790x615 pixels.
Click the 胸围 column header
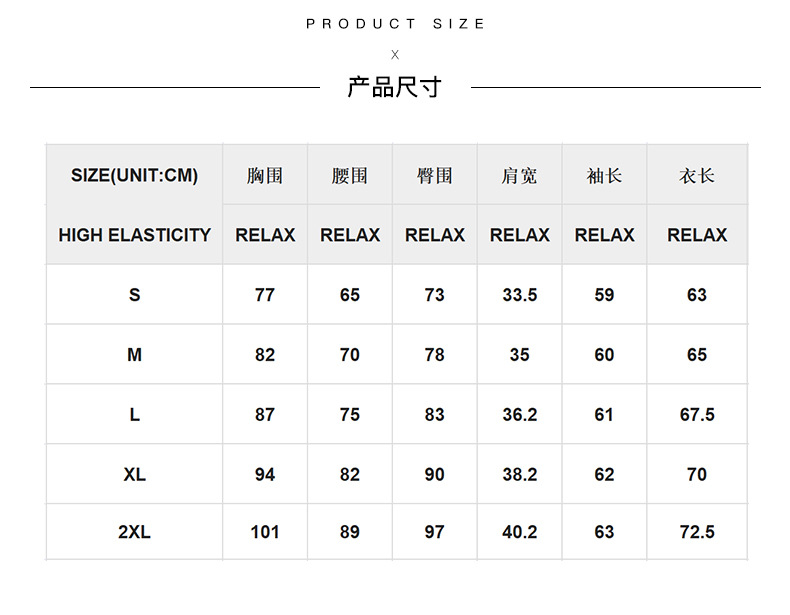pyautogui.click(x=265, y=175)
